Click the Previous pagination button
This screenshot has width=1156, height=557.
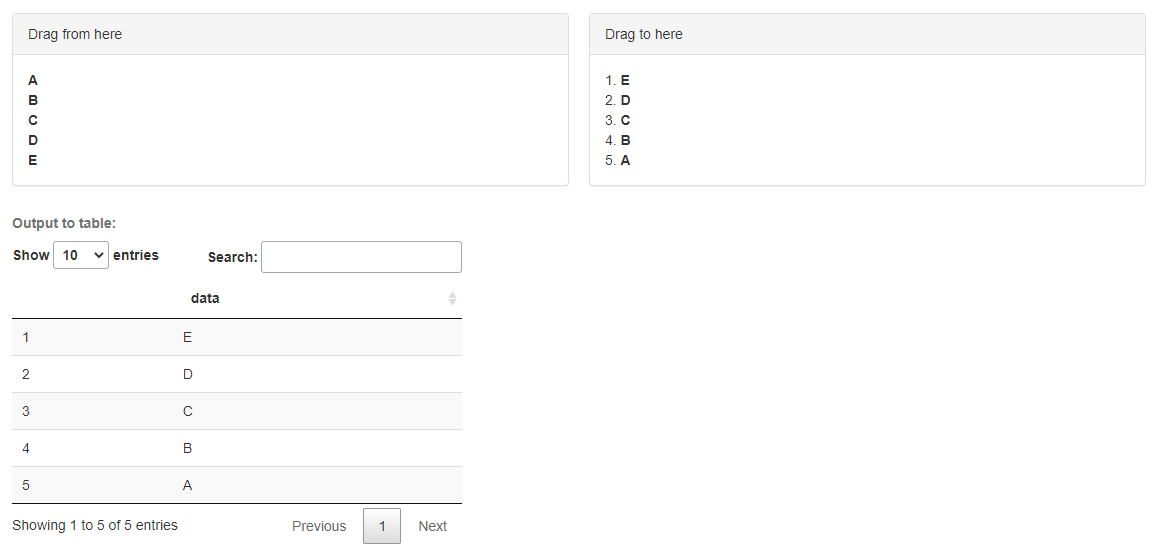[x=319, y=526]
